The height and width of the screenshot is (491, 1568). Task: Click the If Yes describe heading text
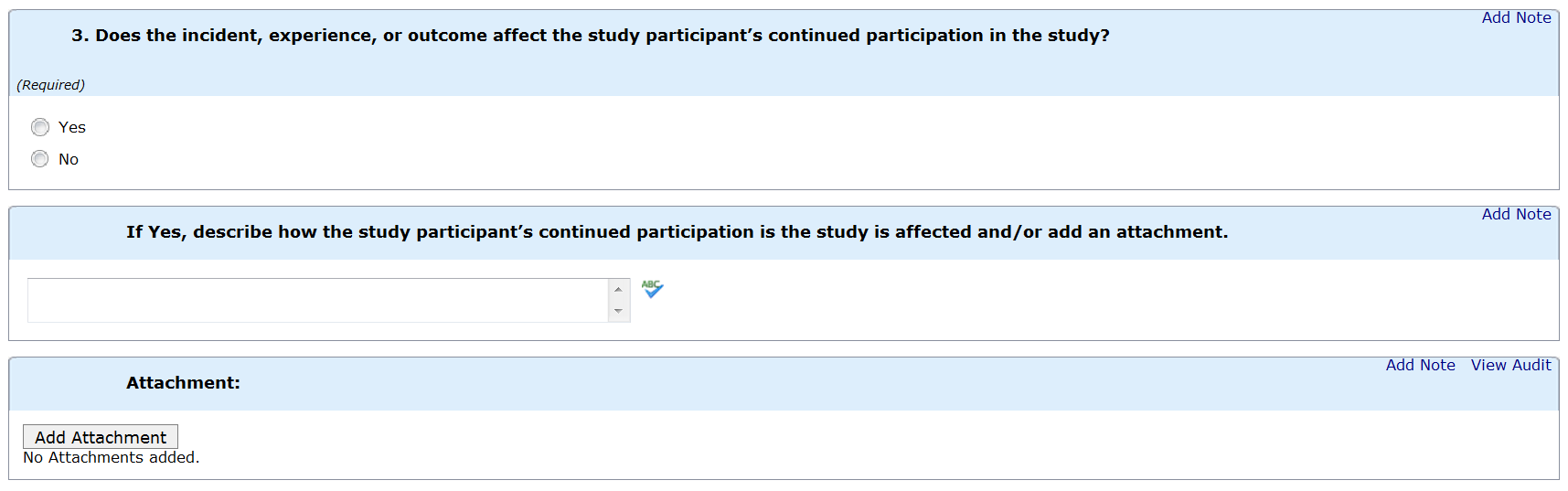pyautogui.click(x=677, y=232)
